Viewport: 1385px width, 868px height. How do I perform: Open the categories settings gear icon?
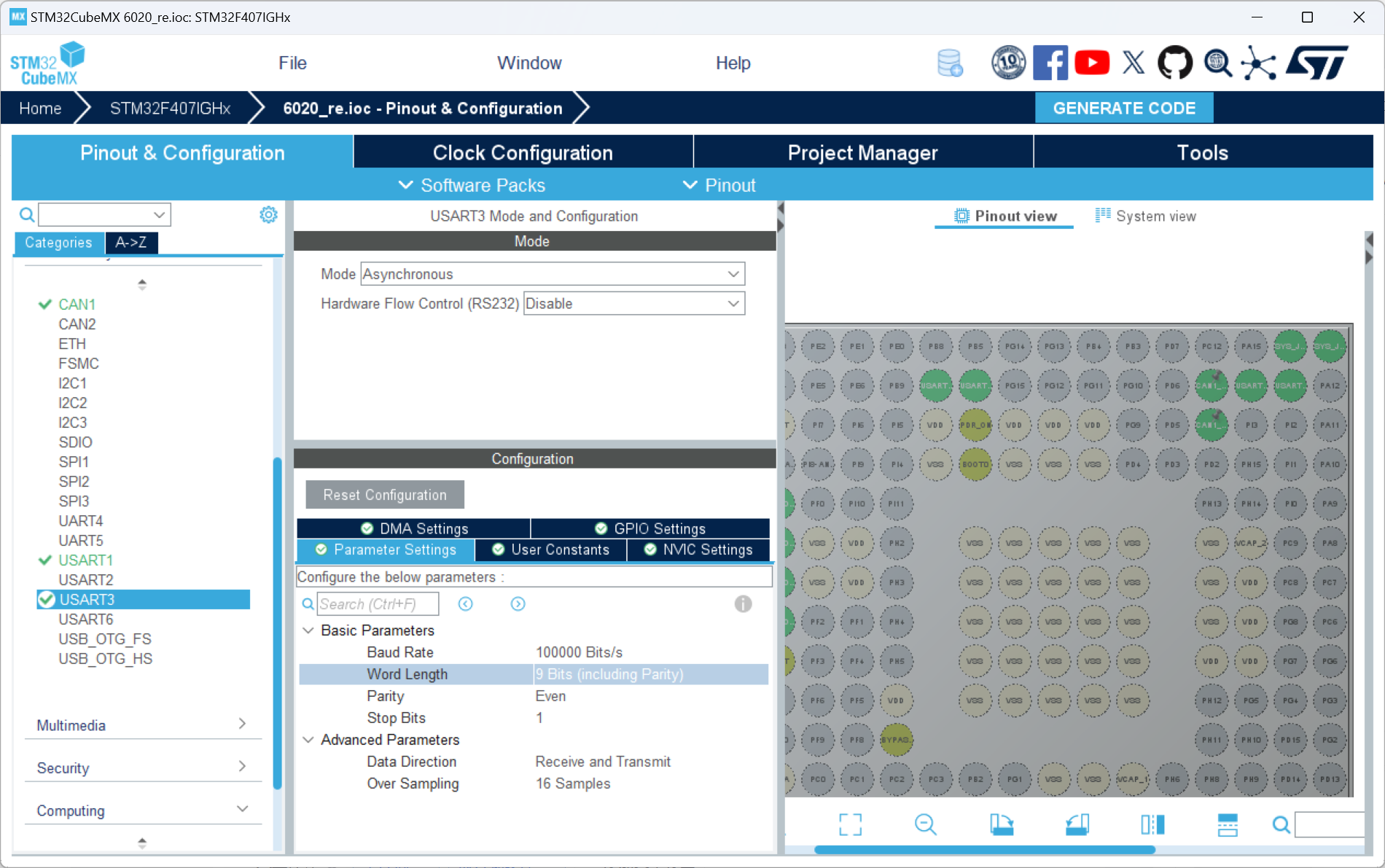tap(268, 215)
